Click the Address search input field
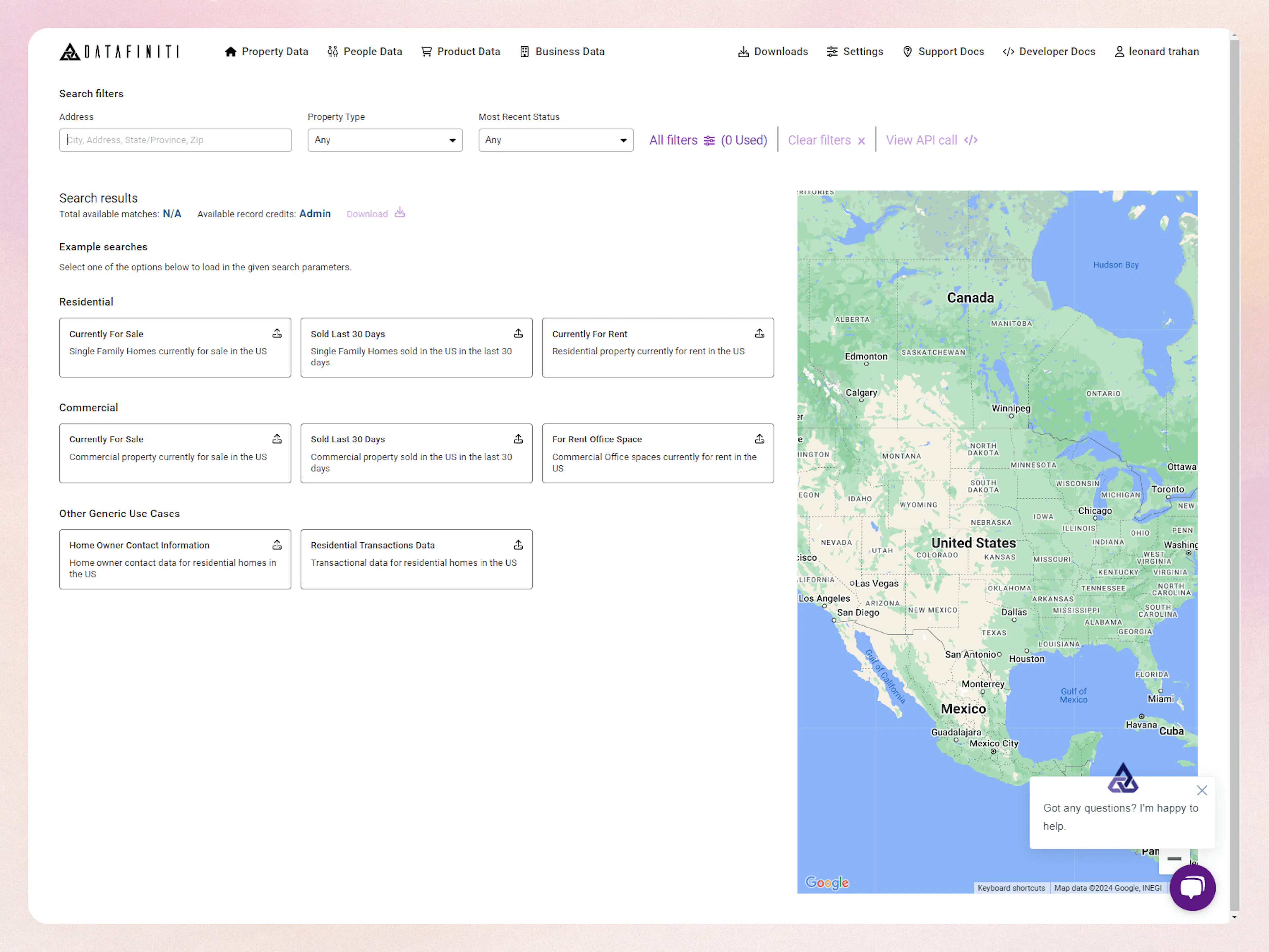This screenshot has width=1269, height=952. click(x=175, y=140)
